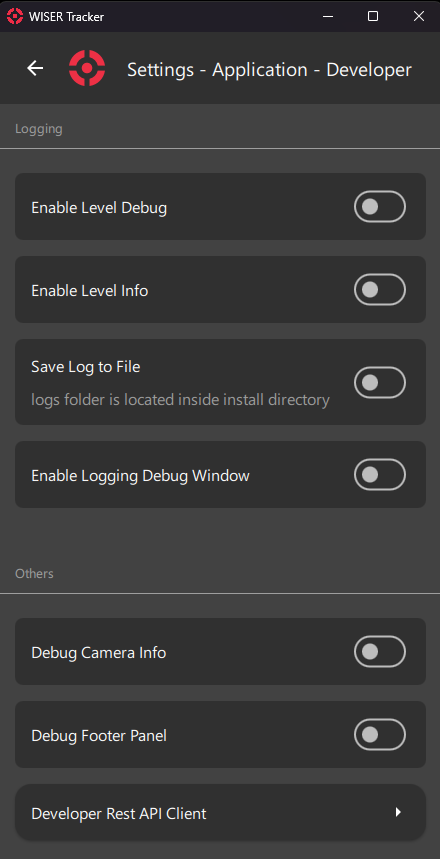Image resolution: width=440 pixels, height=859 pixels.
Task: Toggle the Debug Footer Panel switch
Action: click(380, 735)
